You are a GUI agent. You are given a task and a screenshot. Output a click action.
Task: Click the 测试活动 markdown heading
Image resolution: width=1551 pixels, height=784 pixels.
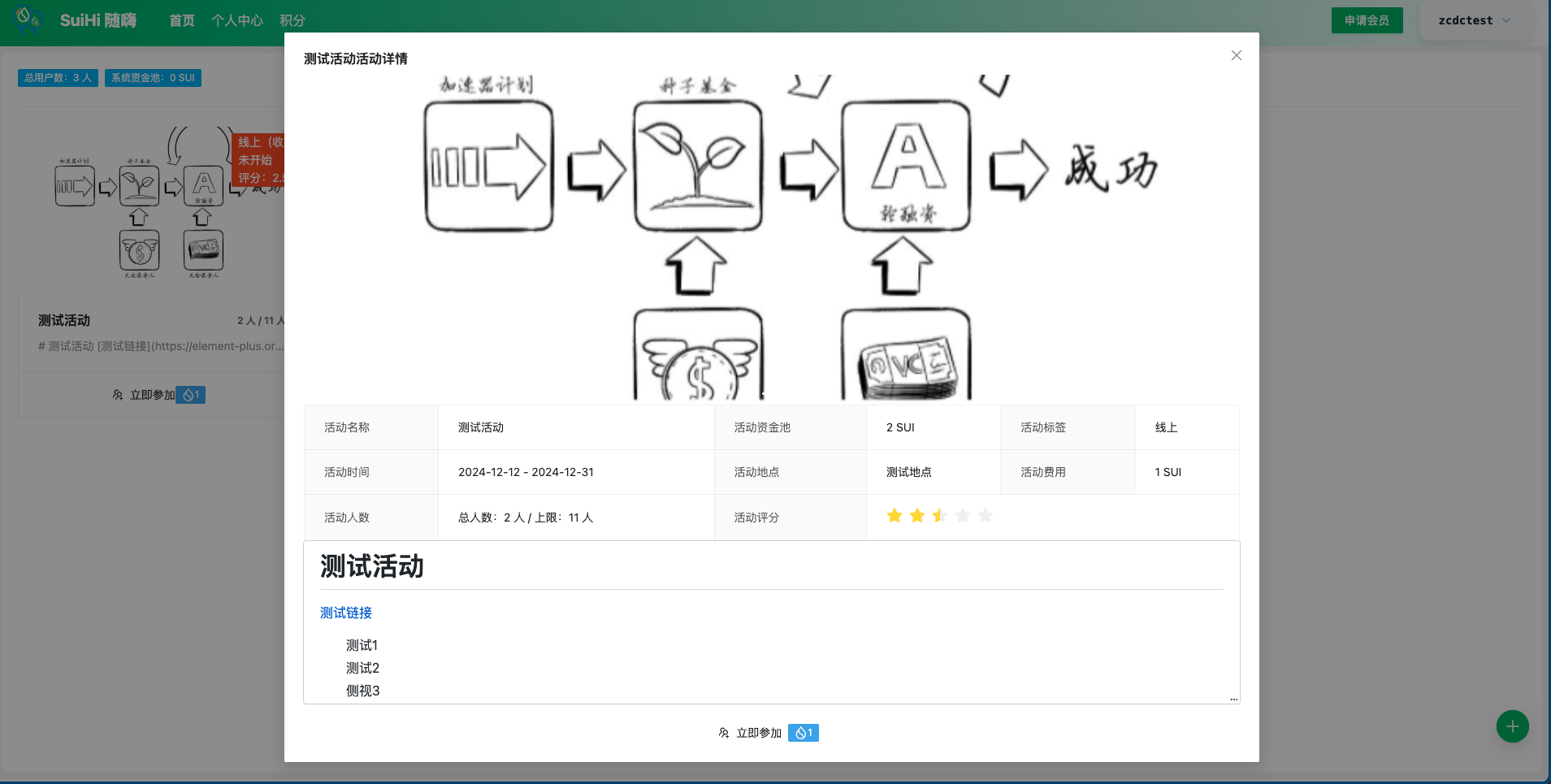[372, 566]
